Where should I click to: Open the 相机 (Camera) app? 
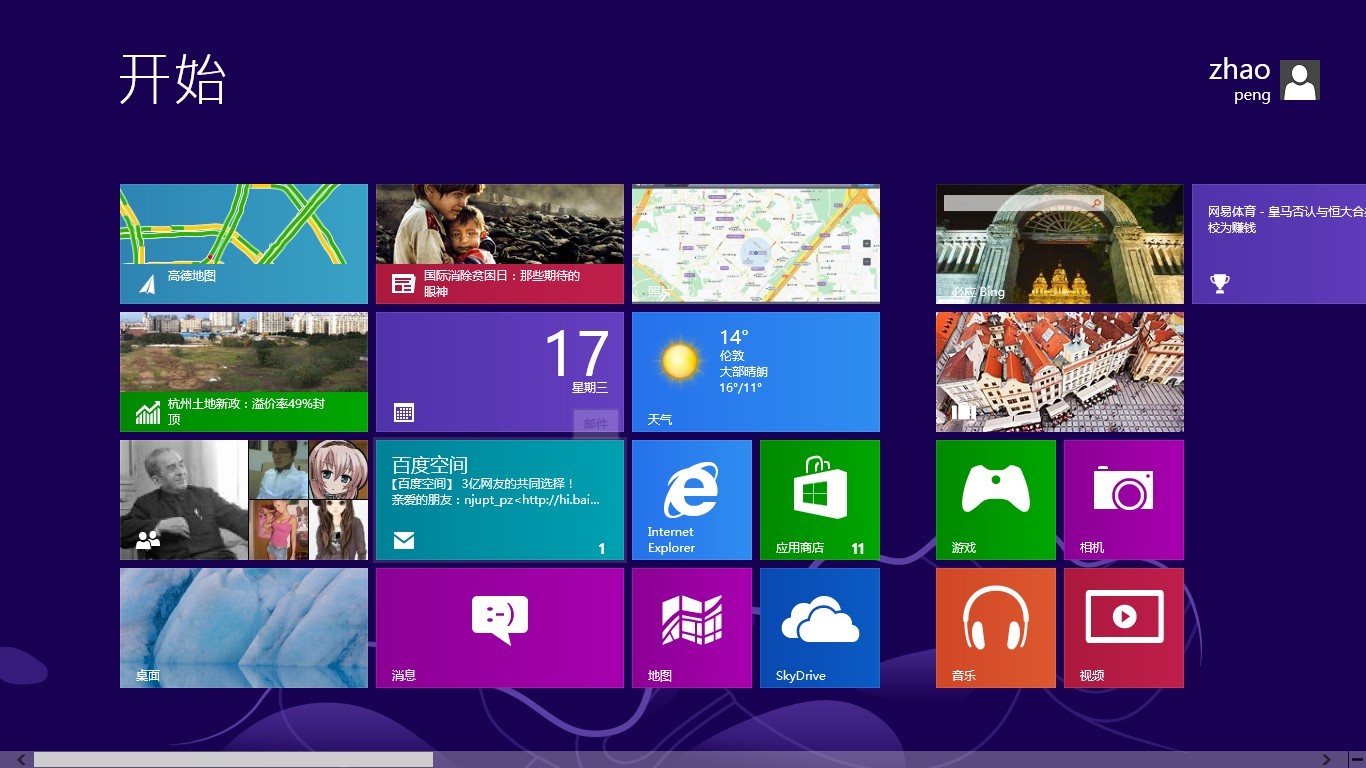(x=1123, y=499)
